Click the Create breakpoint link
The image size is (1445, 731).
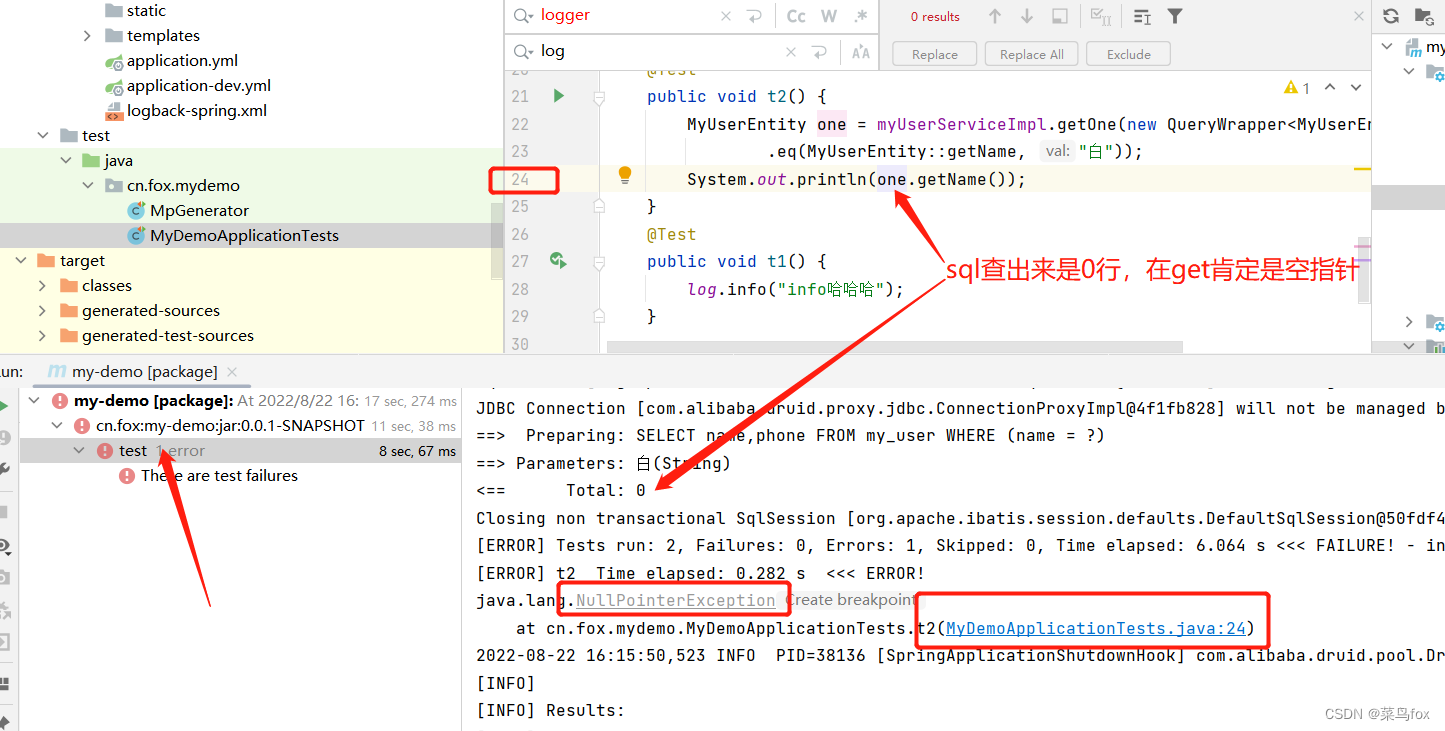pyautogui.click(x=849, y=600)
